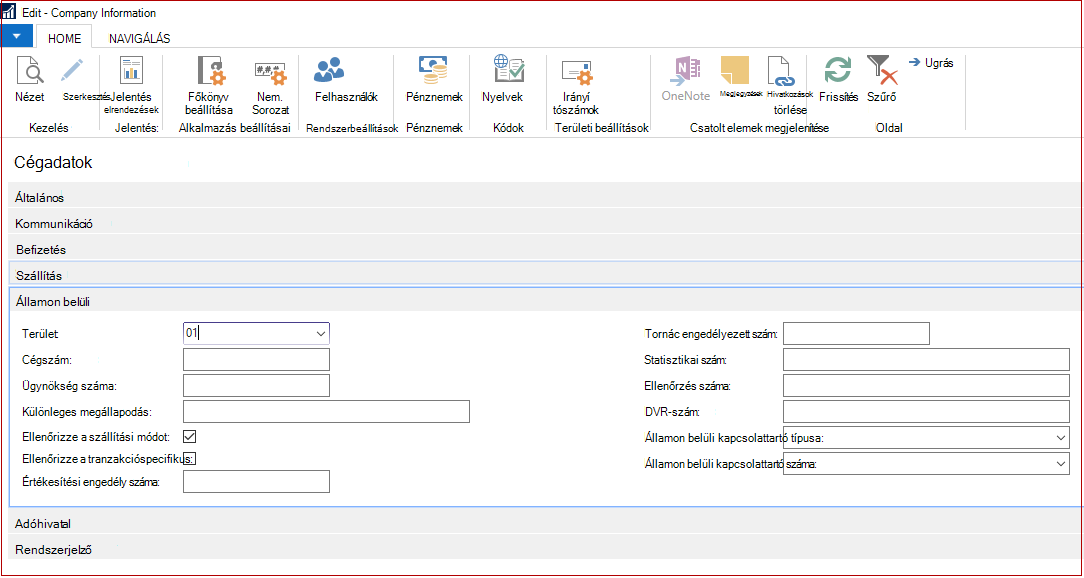This screenshot has height=578, width=1084.
Task: Click the Ugrás link
Action: click(932, 63)
